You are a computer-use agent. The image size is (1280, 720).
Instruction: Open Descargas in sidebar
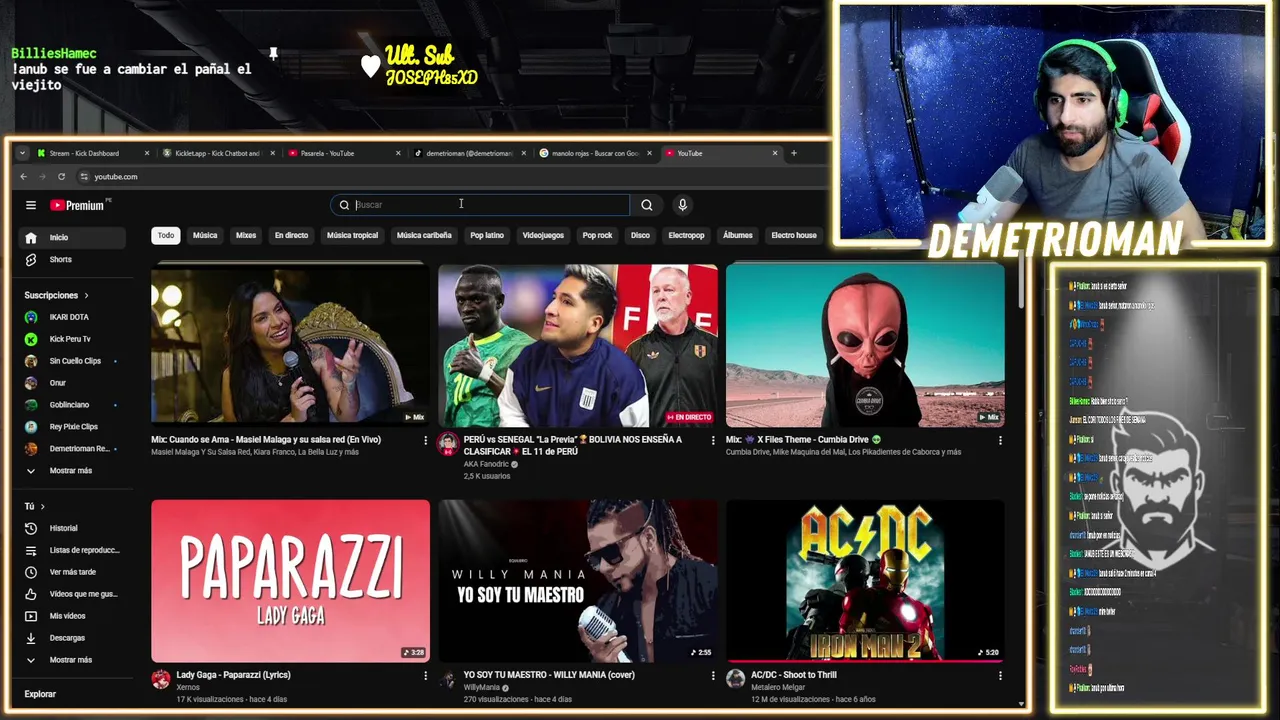point(71,638)
